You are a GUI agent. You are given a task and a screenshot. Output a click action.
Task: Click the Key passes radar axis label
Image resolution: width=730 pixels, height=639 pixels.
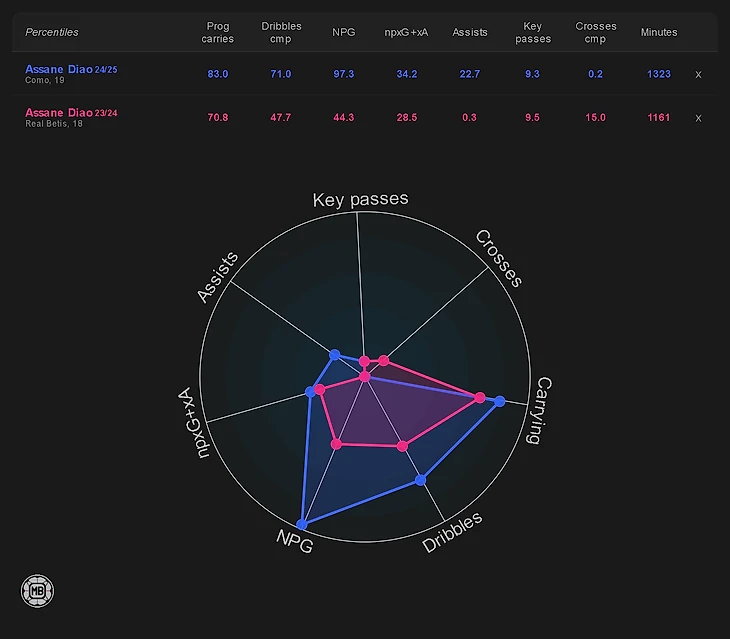tap(360, 199)
